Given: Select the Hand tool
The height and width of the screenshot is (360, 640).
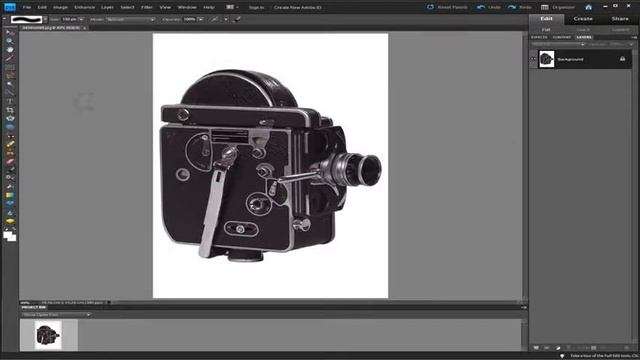Looking at the screenshot, I should 10,50.
